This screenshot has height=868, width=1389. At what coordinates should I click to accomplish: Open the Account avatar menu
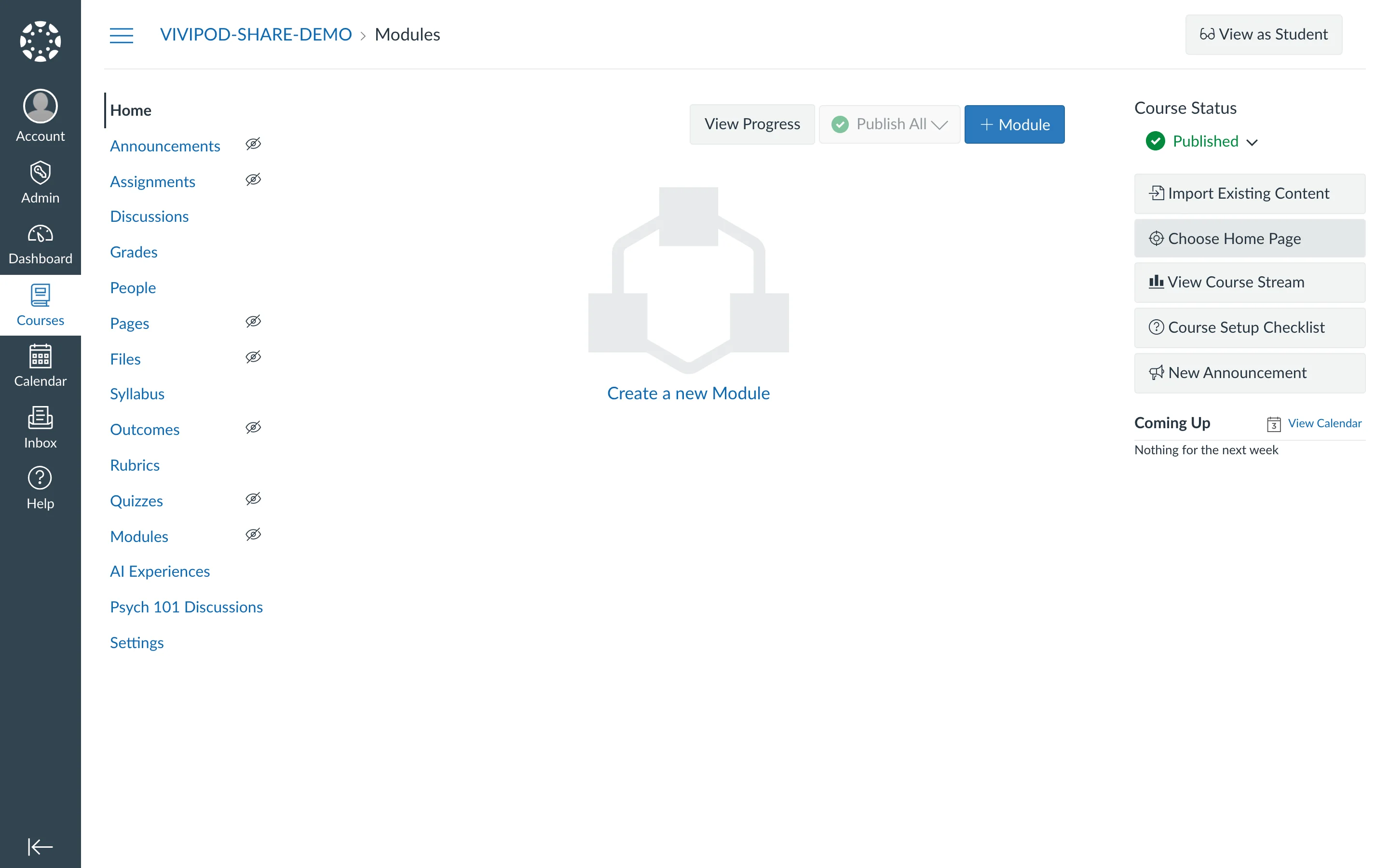40,106
